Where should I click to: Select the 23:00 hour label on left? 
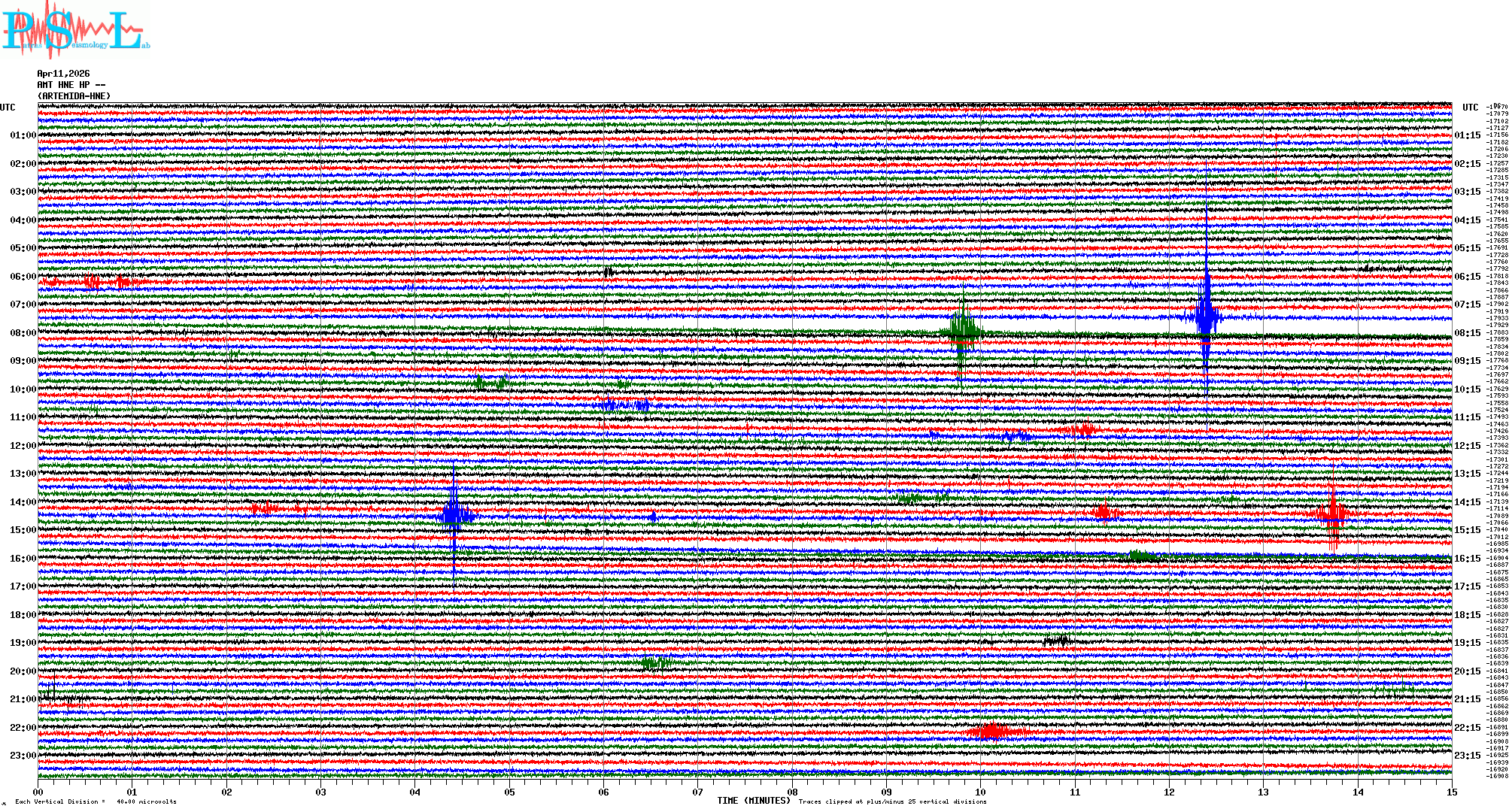click(23, 756)
